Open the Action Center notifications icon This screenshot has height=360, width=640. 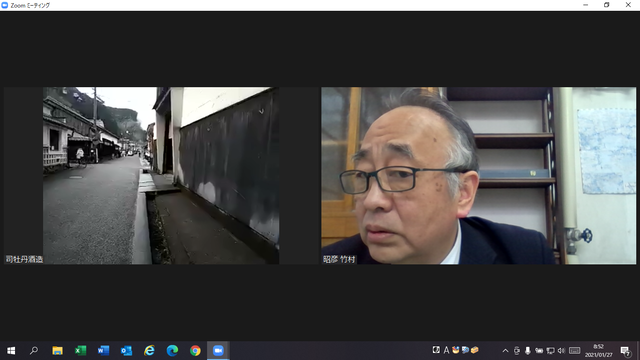625,351
